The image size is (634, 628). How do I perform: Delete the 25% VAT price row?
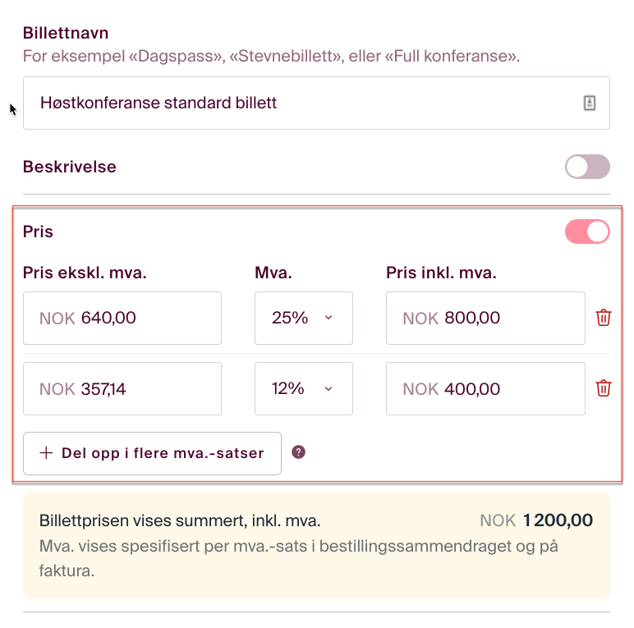(x=603, y=318)
